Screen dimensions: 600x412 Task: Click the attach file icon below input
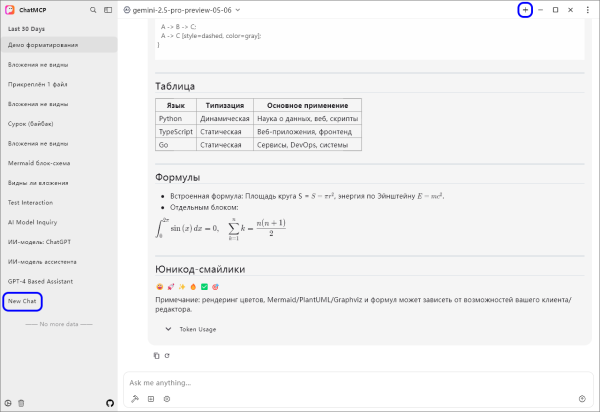(151, 398)
